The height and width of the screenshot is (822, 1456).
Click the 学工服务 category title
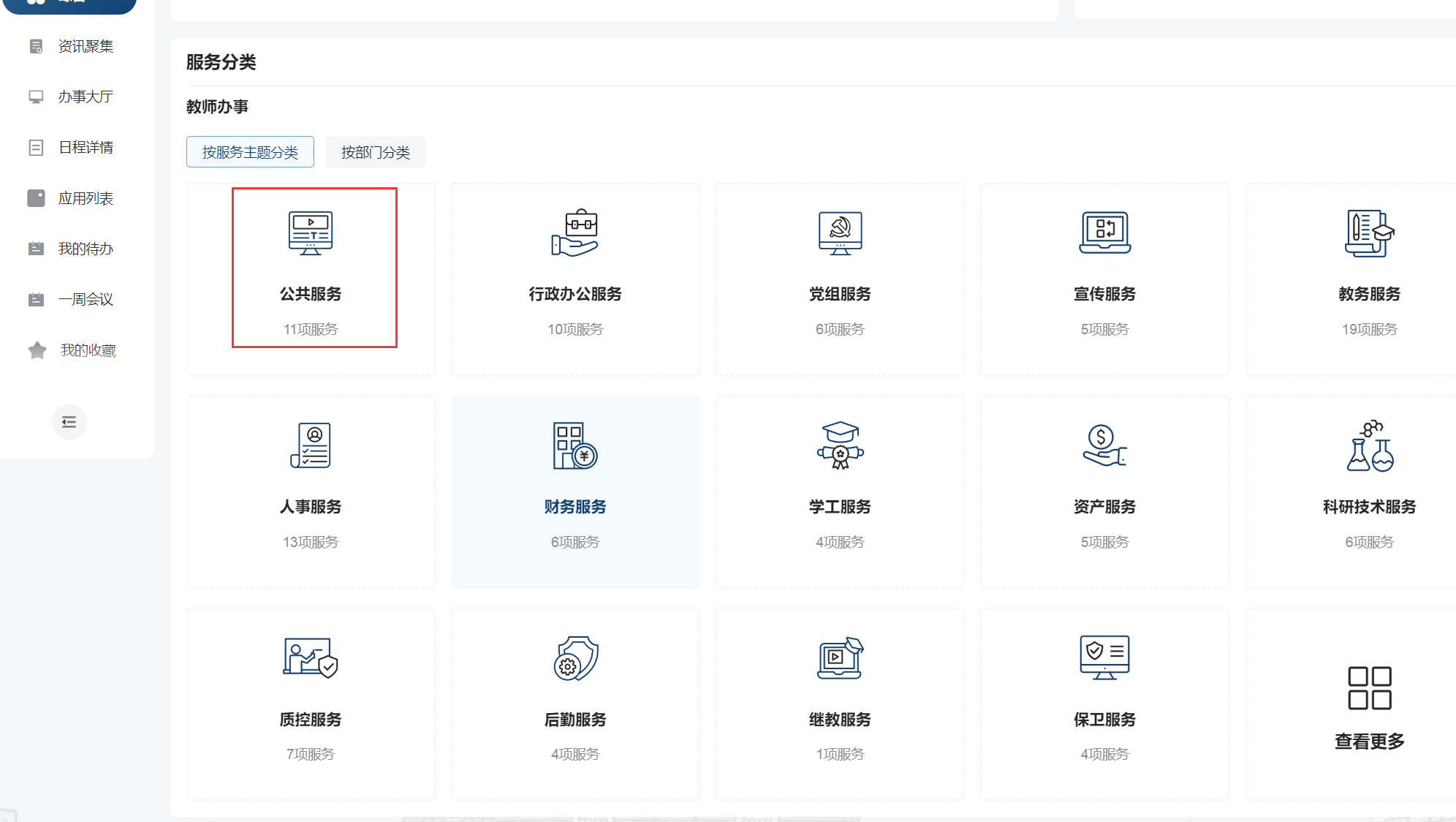(840, 507)
